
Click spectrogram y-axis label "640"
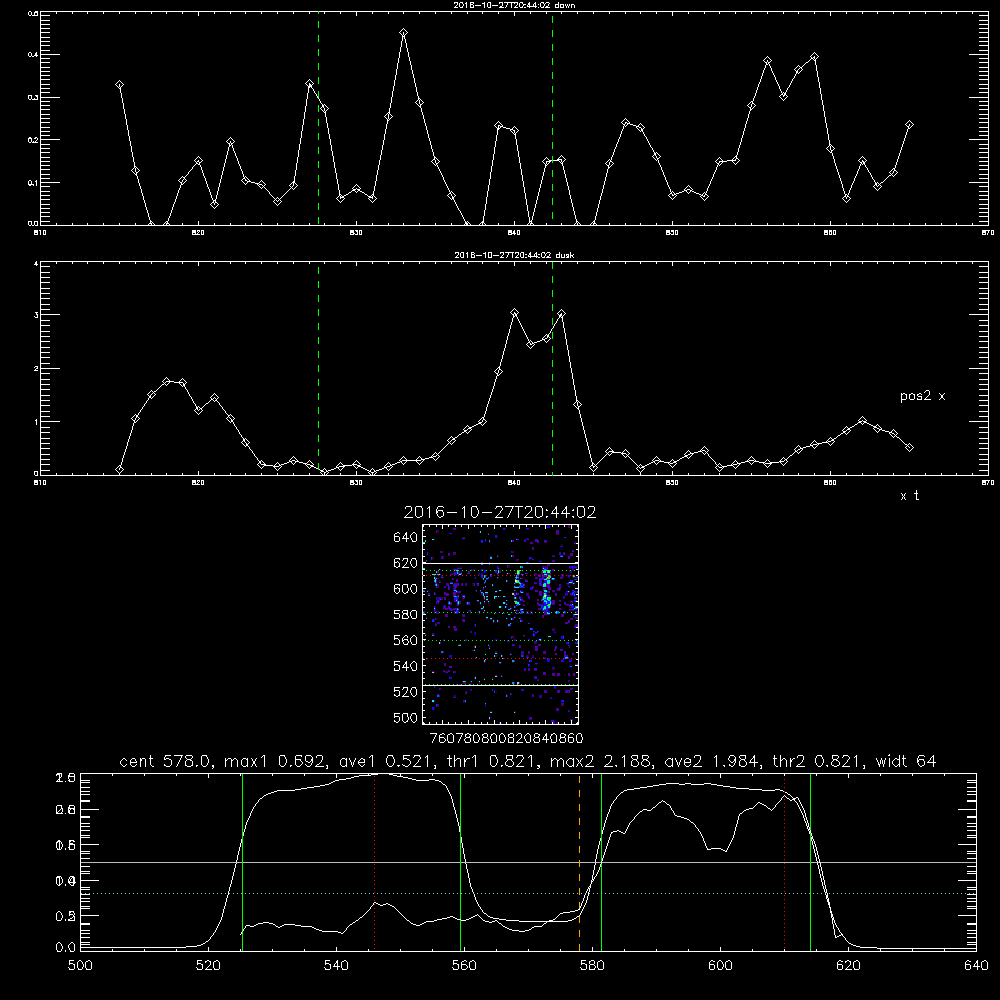406,538
